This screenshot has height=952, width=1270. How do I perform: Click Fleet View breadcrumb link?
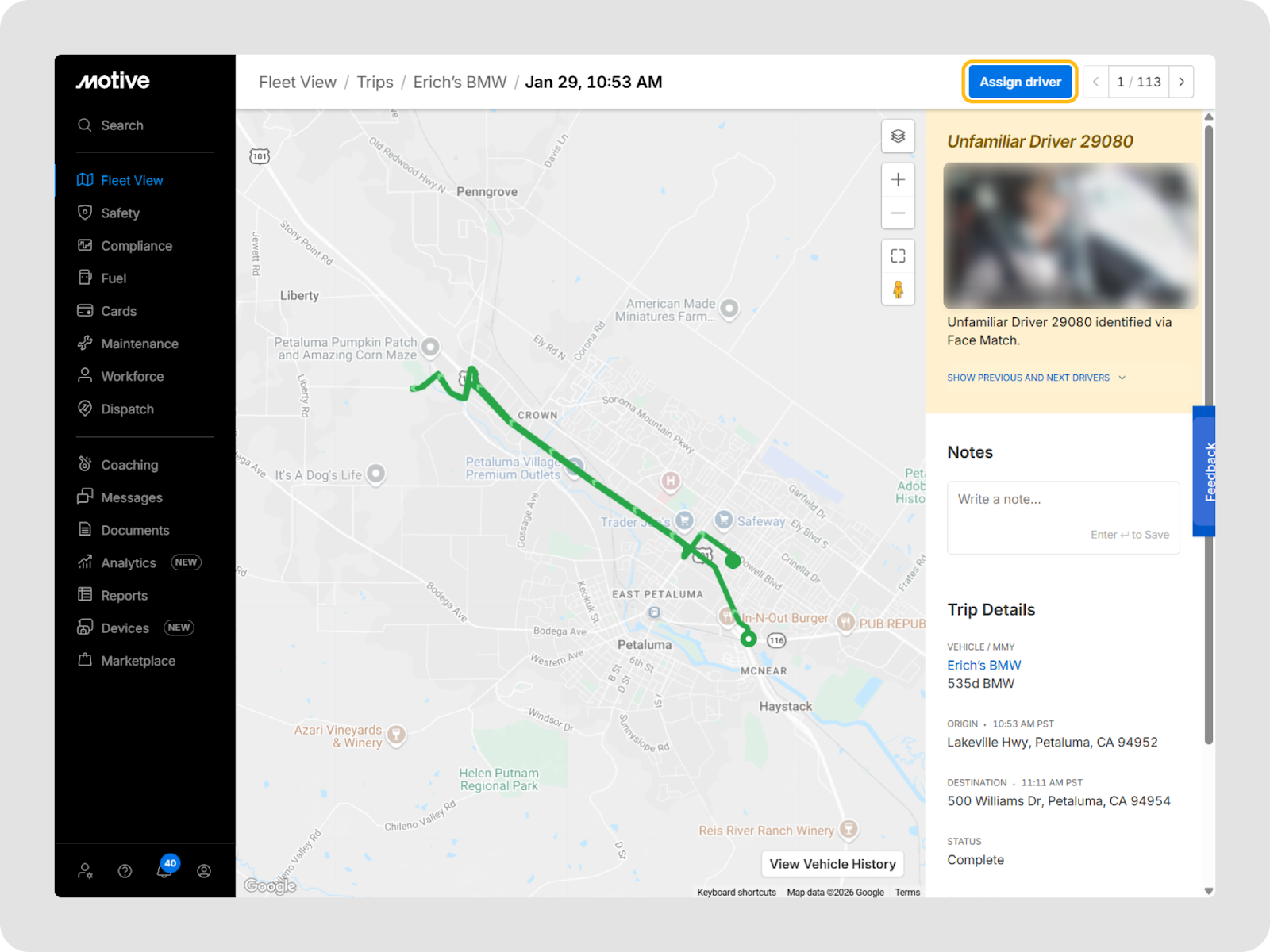[x=298, y=83]
